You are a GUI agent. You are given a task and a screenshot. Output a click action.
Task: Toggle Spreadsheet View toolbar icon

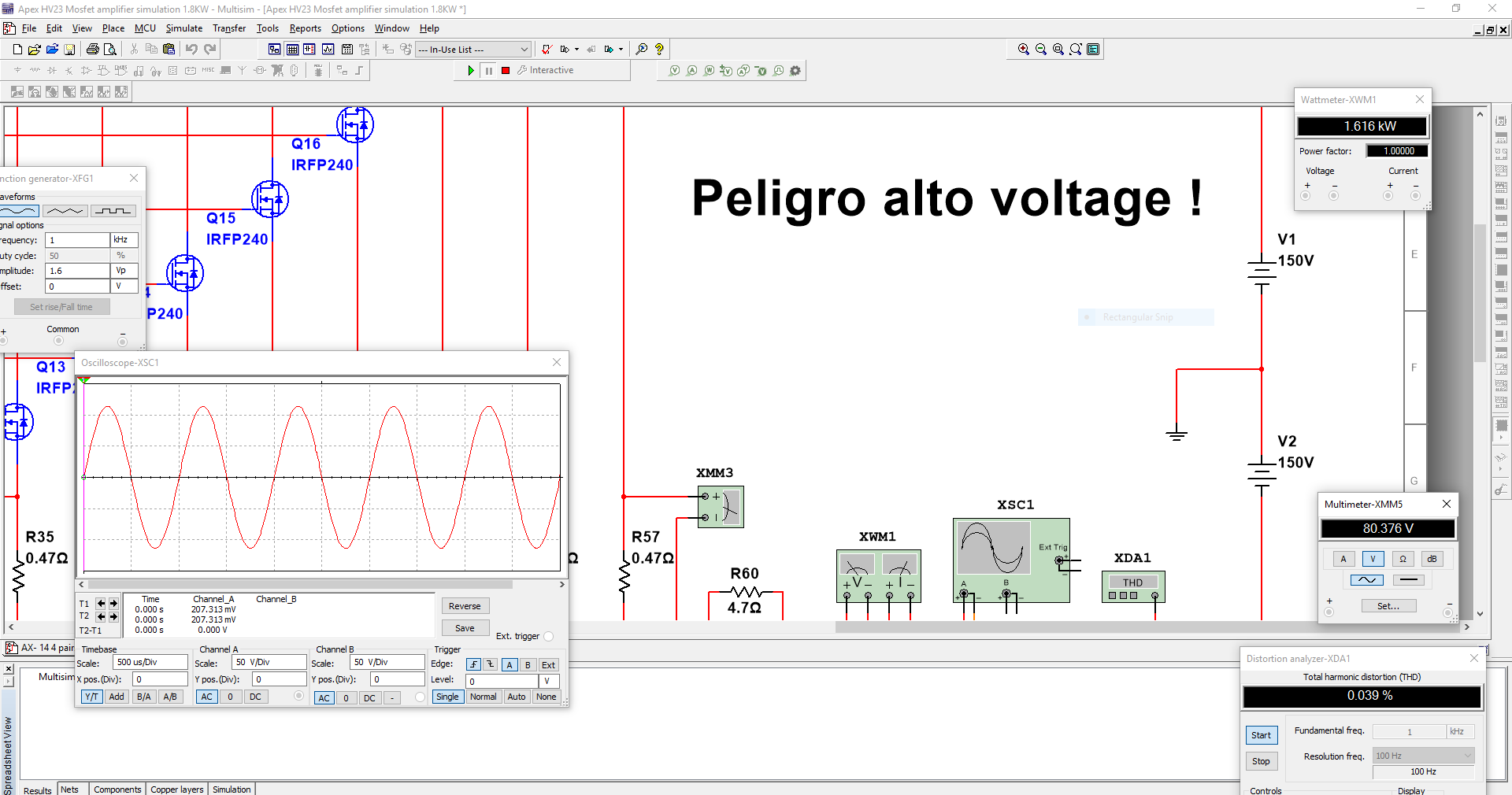[x=292, y=49]
